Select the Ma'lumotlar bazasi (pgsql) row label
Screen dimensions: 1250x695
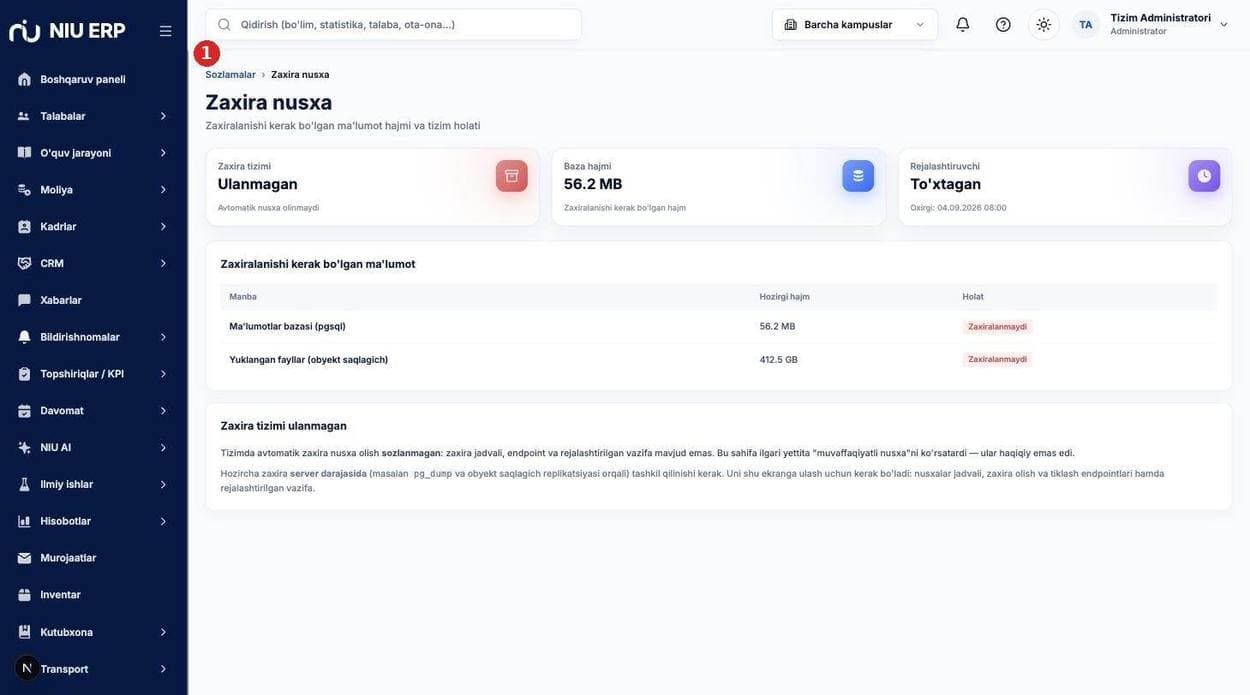(x=287, y=326)
